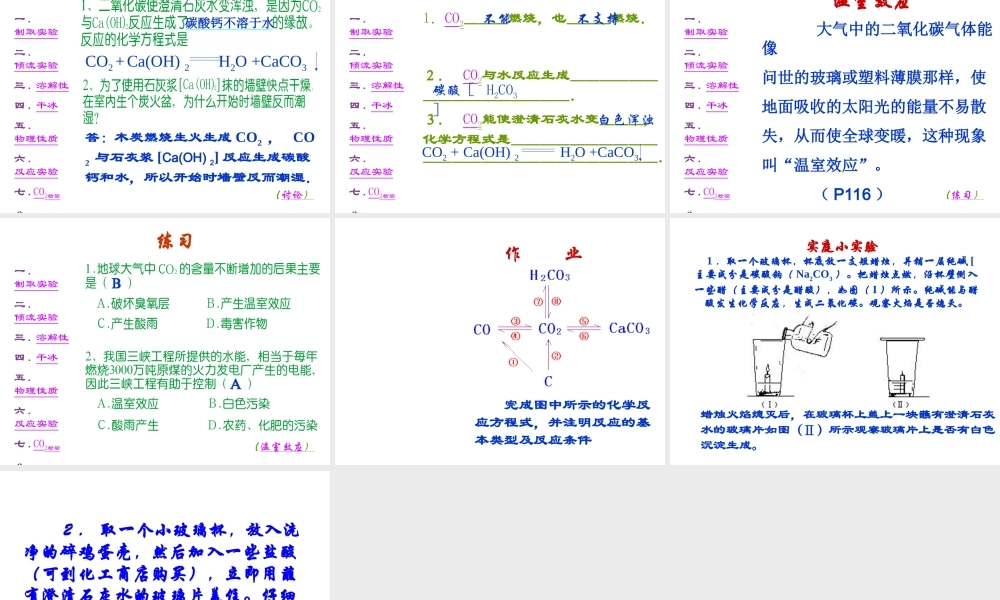Click the (P116) page reference text
Viewport: 1000px width, 600px height.
tap(852, 194)
